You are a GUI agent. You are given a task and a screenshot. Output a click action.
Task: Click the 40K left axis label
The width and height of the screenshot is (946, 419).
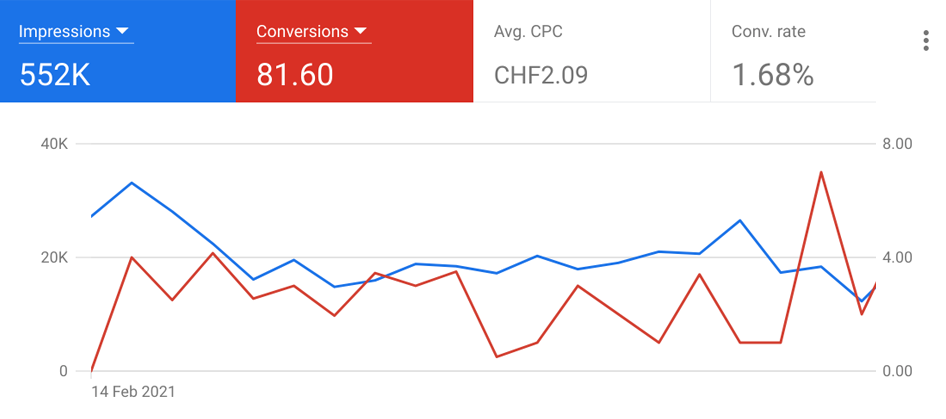click(54, 144)
